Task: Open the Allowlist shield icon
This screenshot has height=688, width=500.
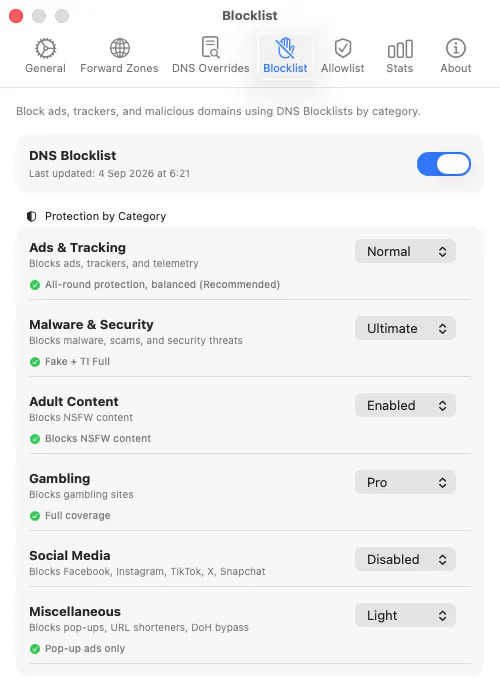Action: pyautogui.click(x=343, y=48)
